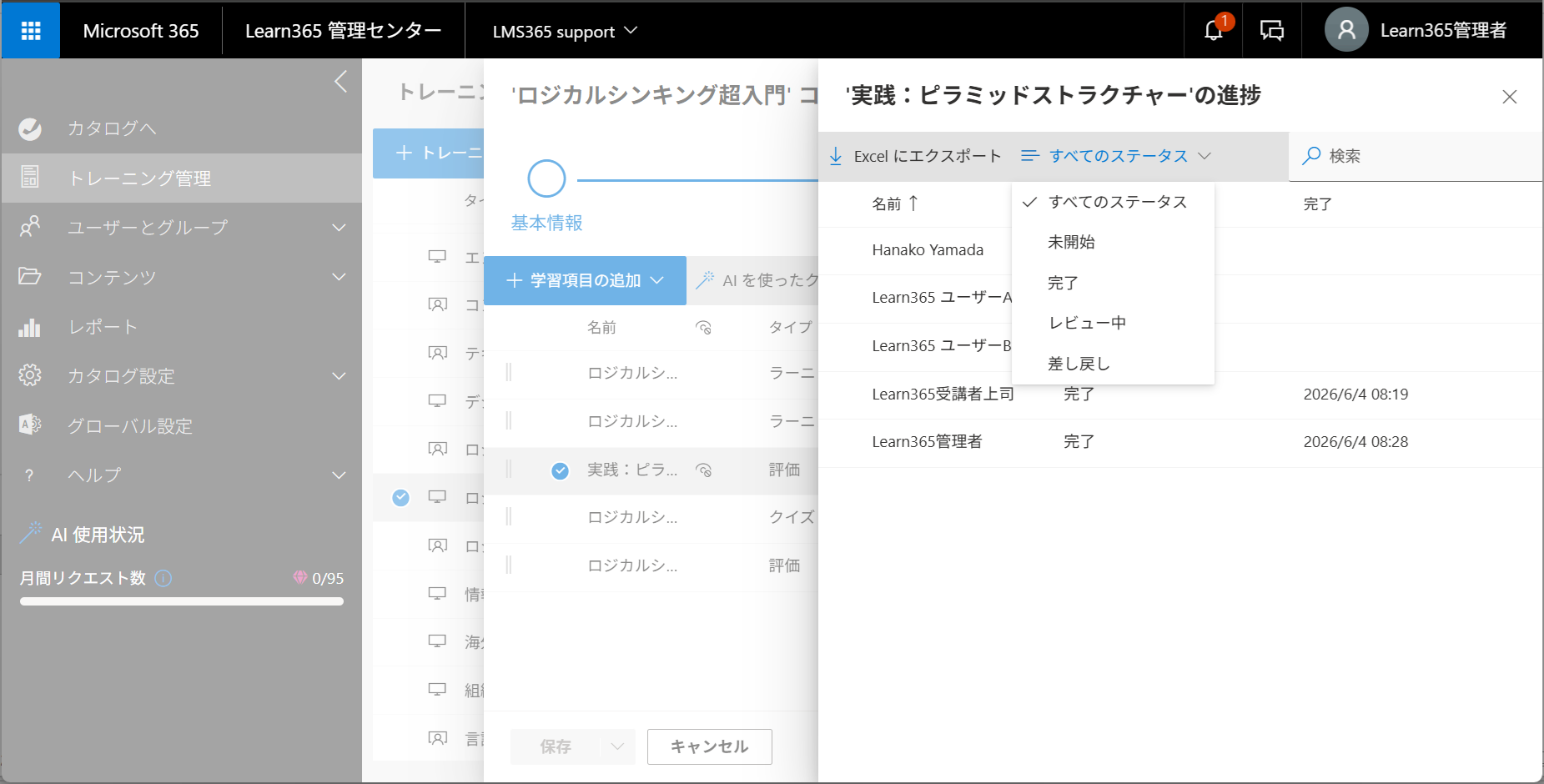This screenshot has width=1544, height=784.
Task: Click the ユーザーとグループ people icon
Action: [x=30, y=227]
